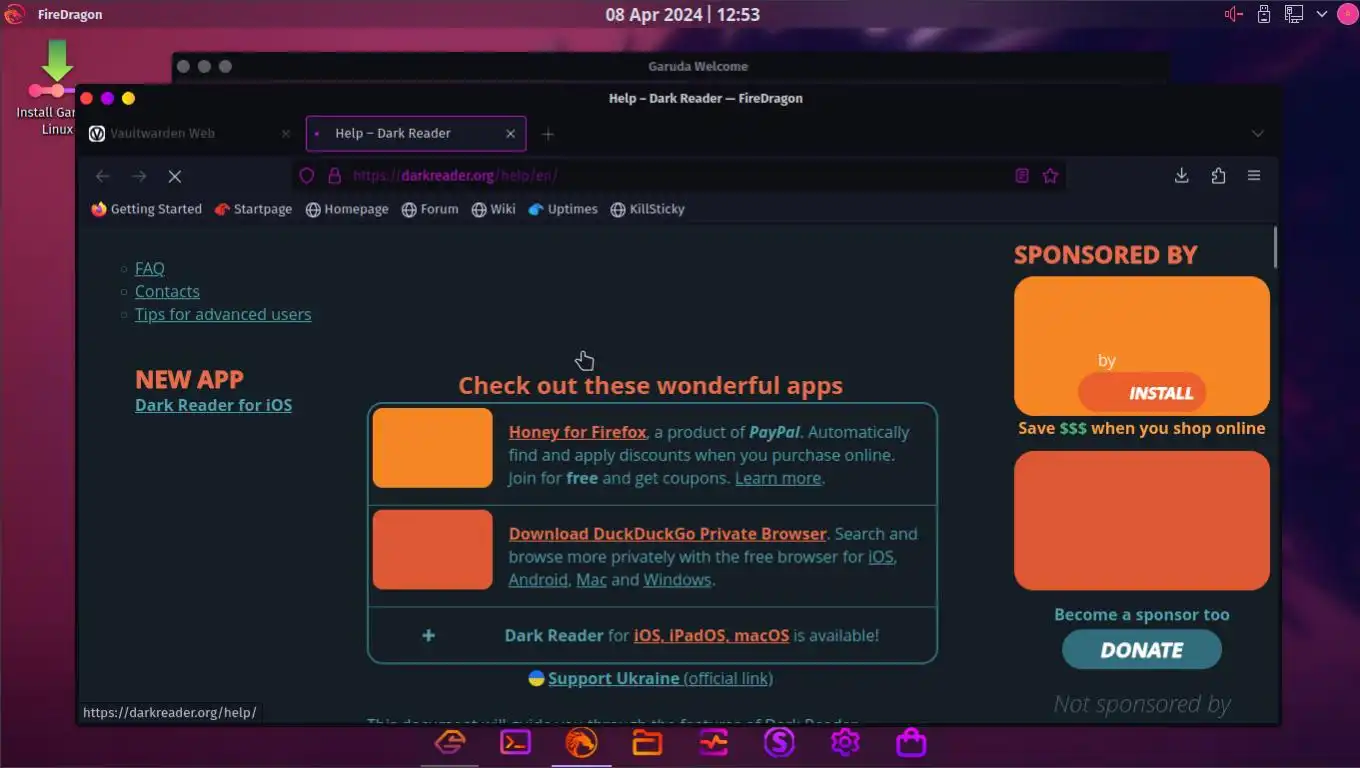Viewport: 1360px width, 768px height.
Task: Switch to the Vaultwarden Web tab
Action: point(190,133)
